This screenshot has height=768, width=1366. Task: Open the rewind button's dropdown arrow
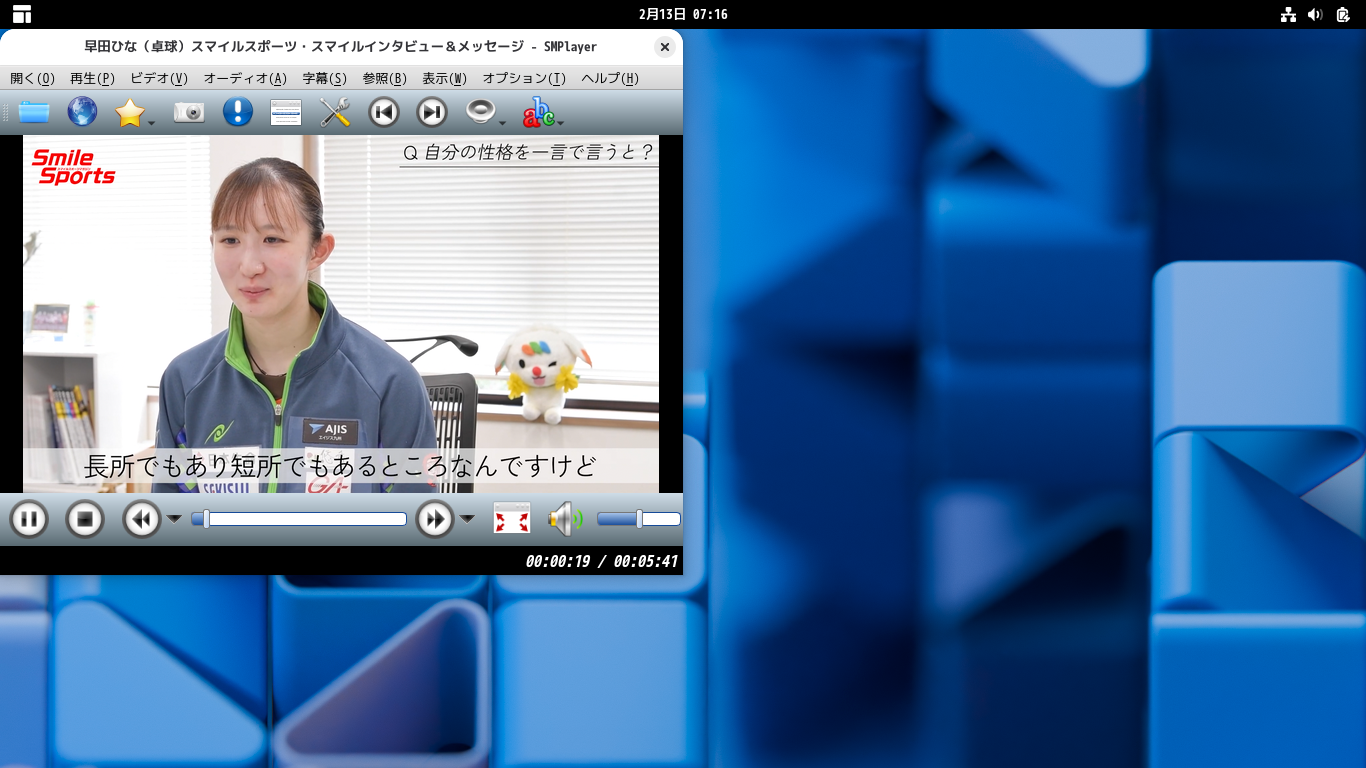tap(174, 519)
